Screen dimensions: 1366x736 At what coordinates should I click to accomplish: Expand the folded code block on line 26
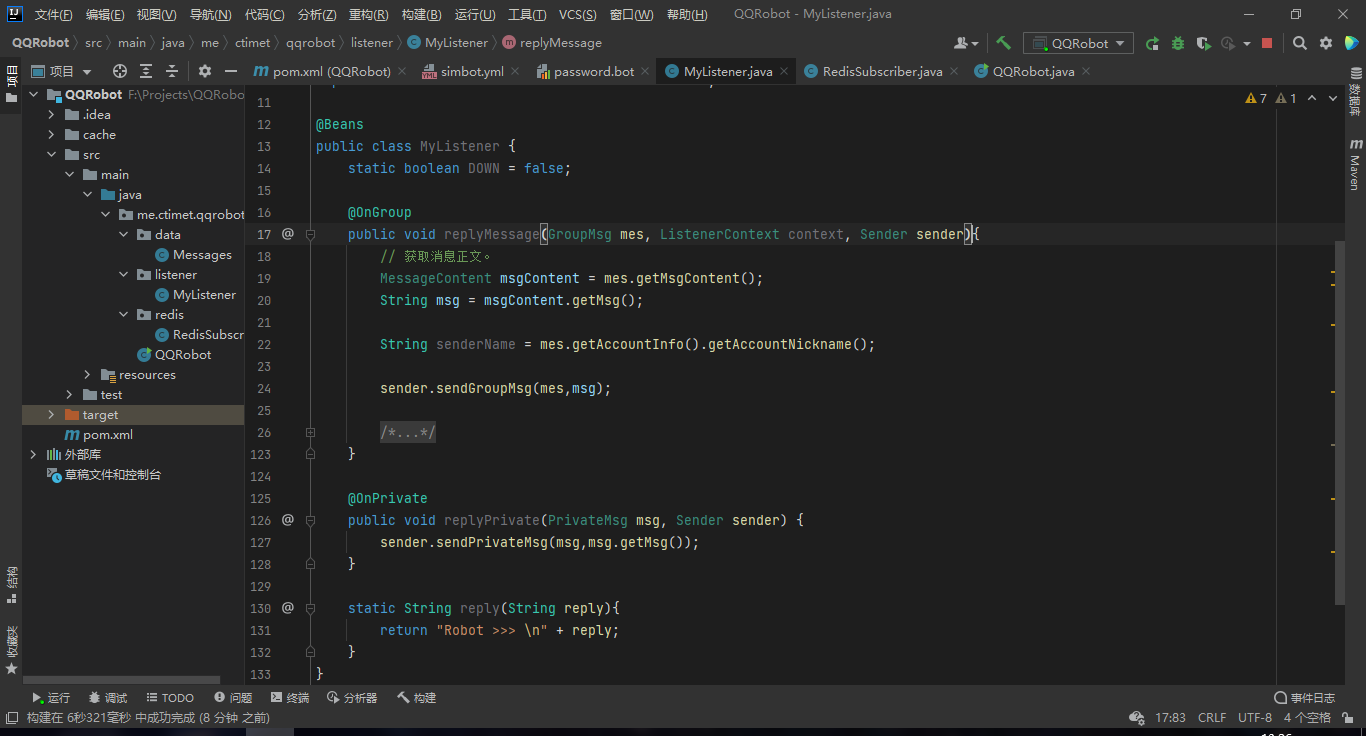coord(310,431)
